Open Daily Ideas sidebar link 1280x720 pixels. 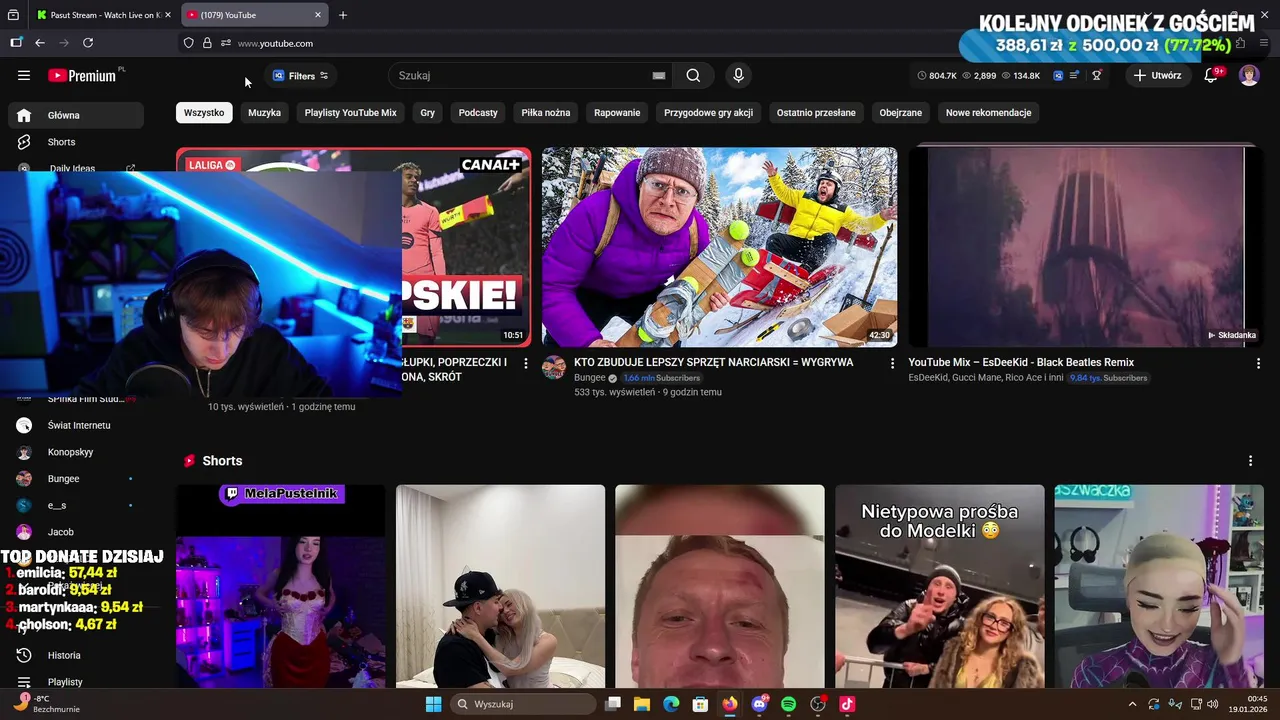[x=76, y=168]
